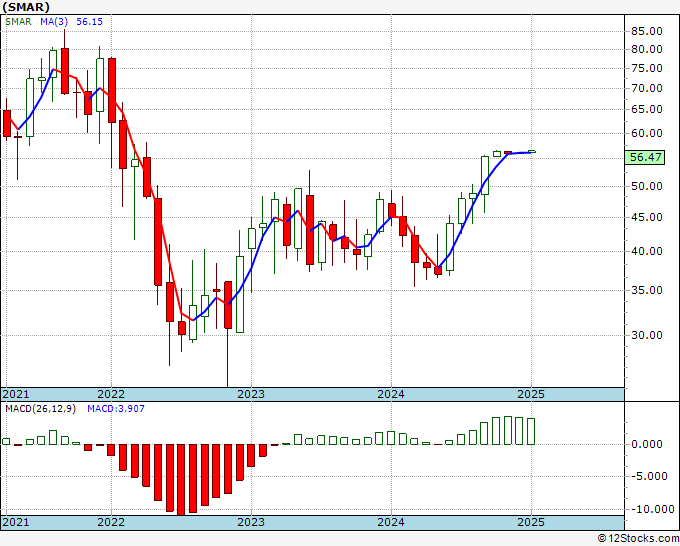Click the 50.00 price axis label

(x=647, y=186)
